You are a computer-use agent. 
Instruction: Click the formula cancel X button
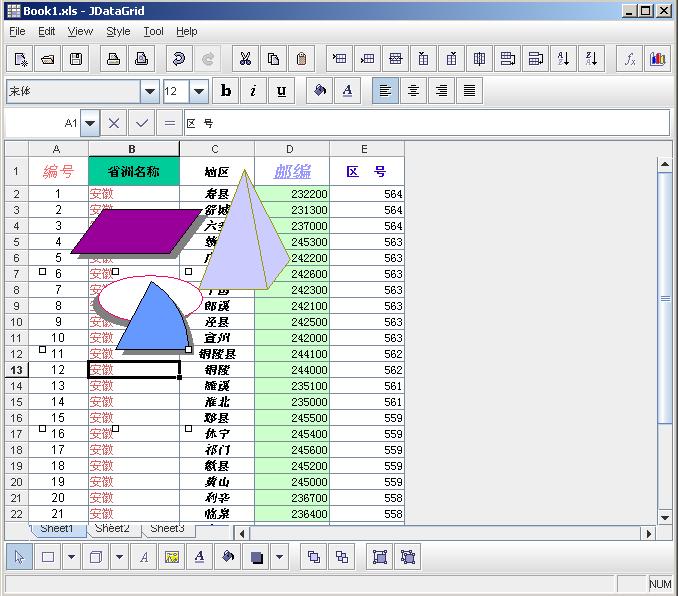click(x=114, y=123)
